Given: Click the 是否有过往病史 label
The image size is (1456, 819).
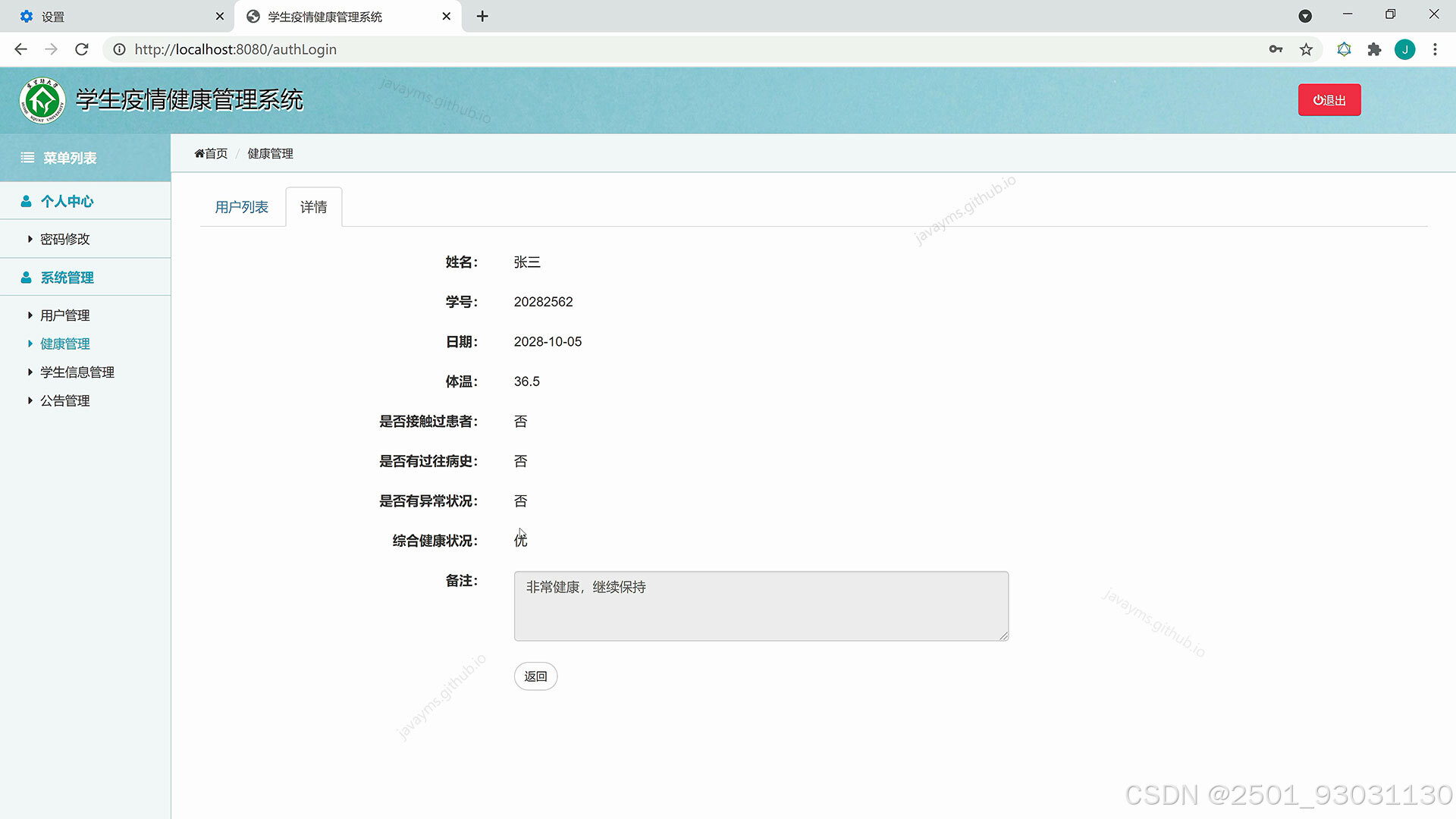Looking at the screenshot, I should [428, 461].
